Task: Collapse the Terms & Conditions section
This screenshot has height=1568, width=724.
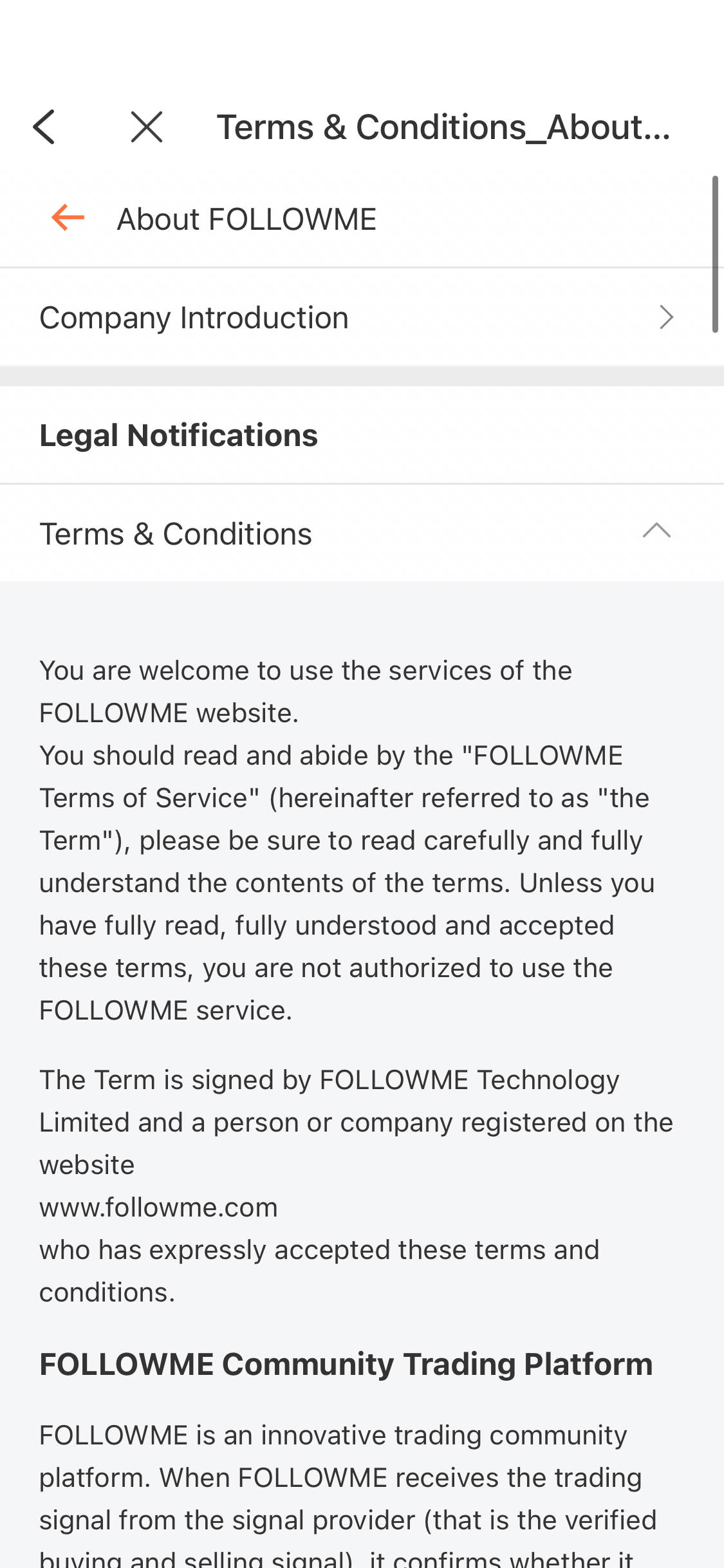Action: [656, 530]
